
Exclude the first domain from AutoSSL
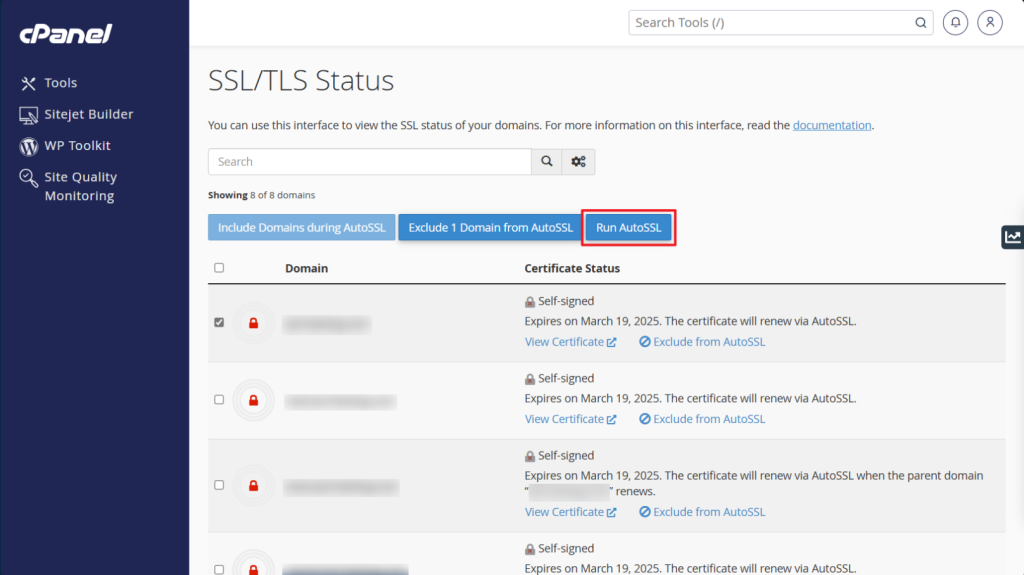(x=702, y=342)
